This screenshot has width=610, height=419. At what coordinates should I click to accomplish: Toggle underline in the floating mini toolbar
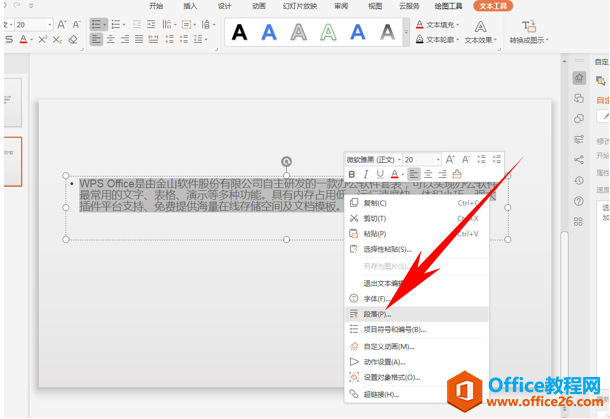(x=382, y=175)
